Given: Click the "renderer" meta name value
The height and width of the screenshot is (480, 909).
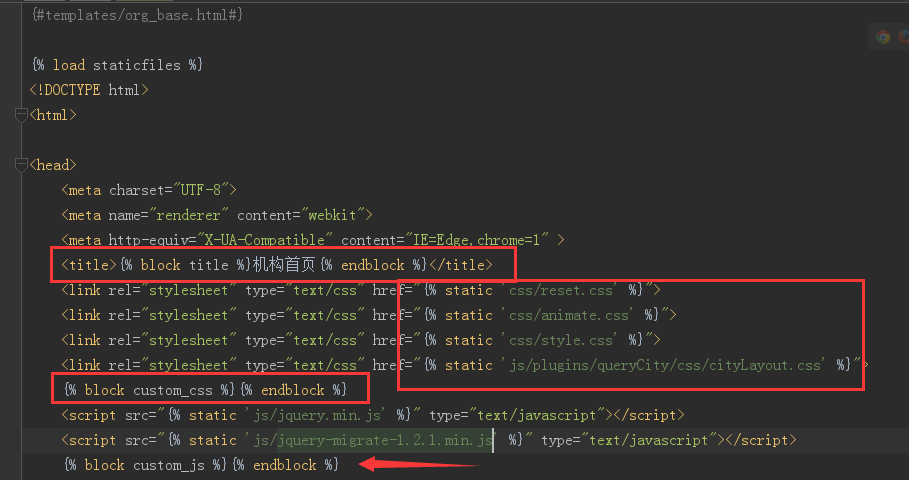Looking at the screenshot, I should click(188, 214).
